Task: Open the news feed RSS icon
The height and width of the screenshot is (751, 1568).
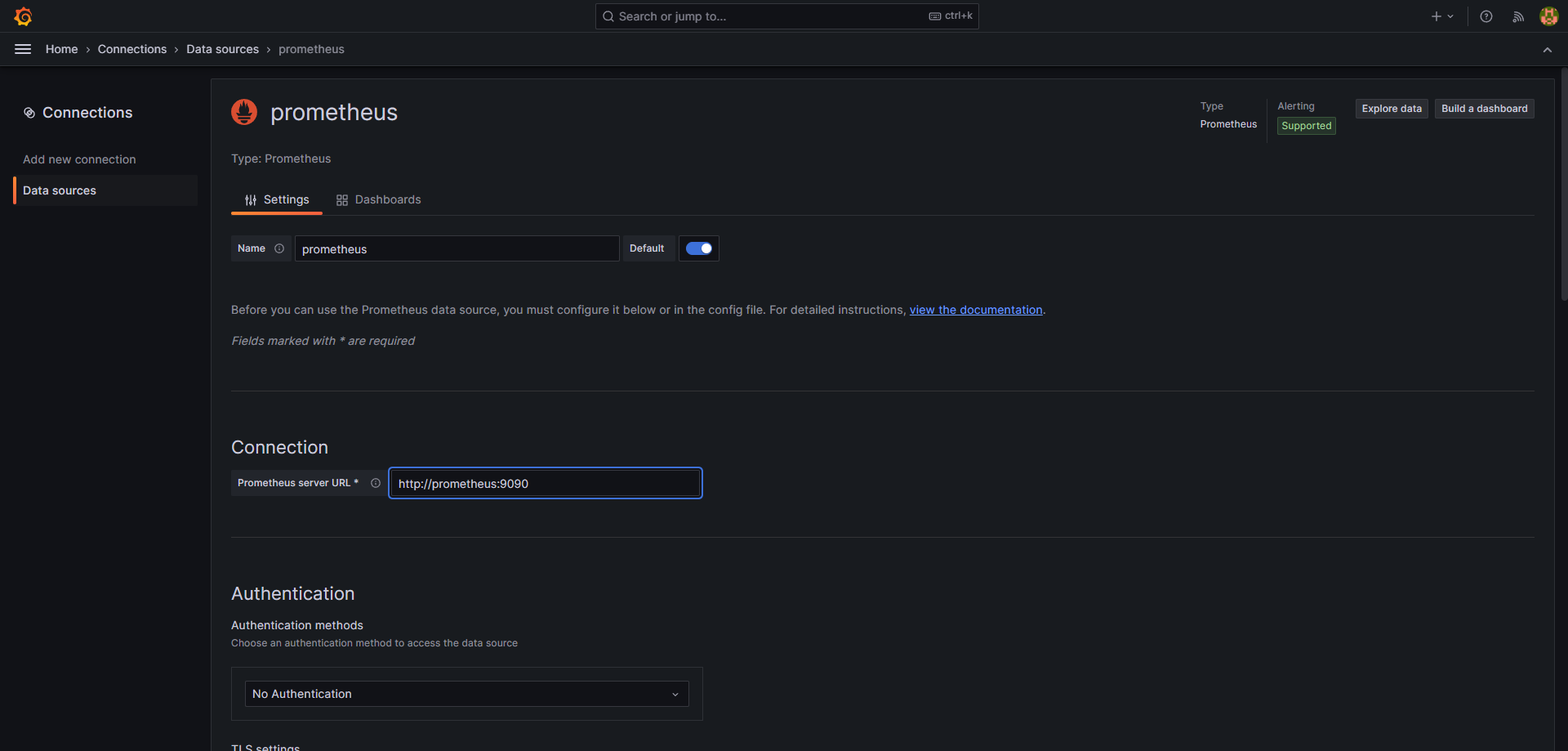Action: tap(1518, 16)
